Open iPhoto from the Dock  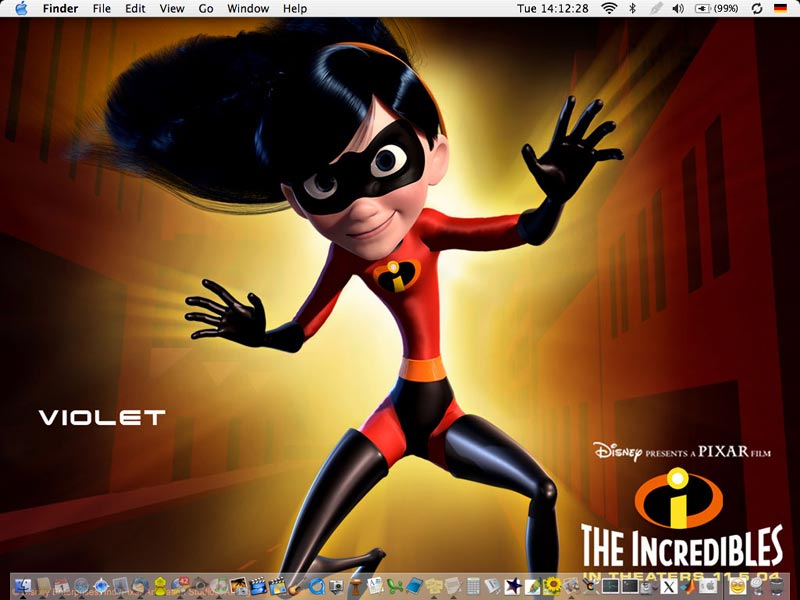(238, 586)
